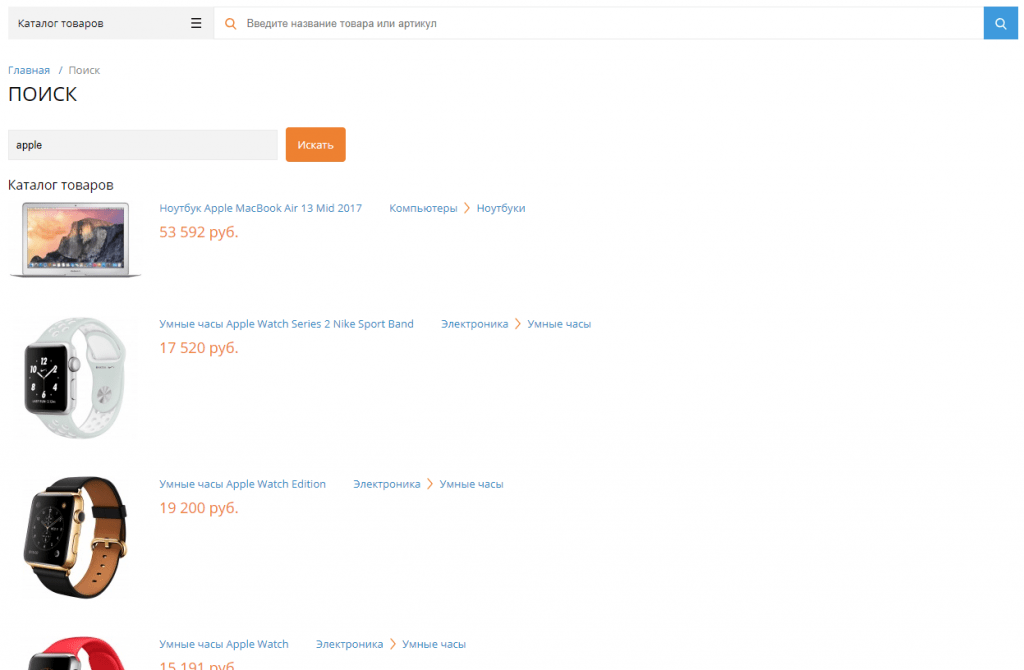Click the blue search submit button
The height and width of the screenshot is (670, 1024).
coord(1000,24)
